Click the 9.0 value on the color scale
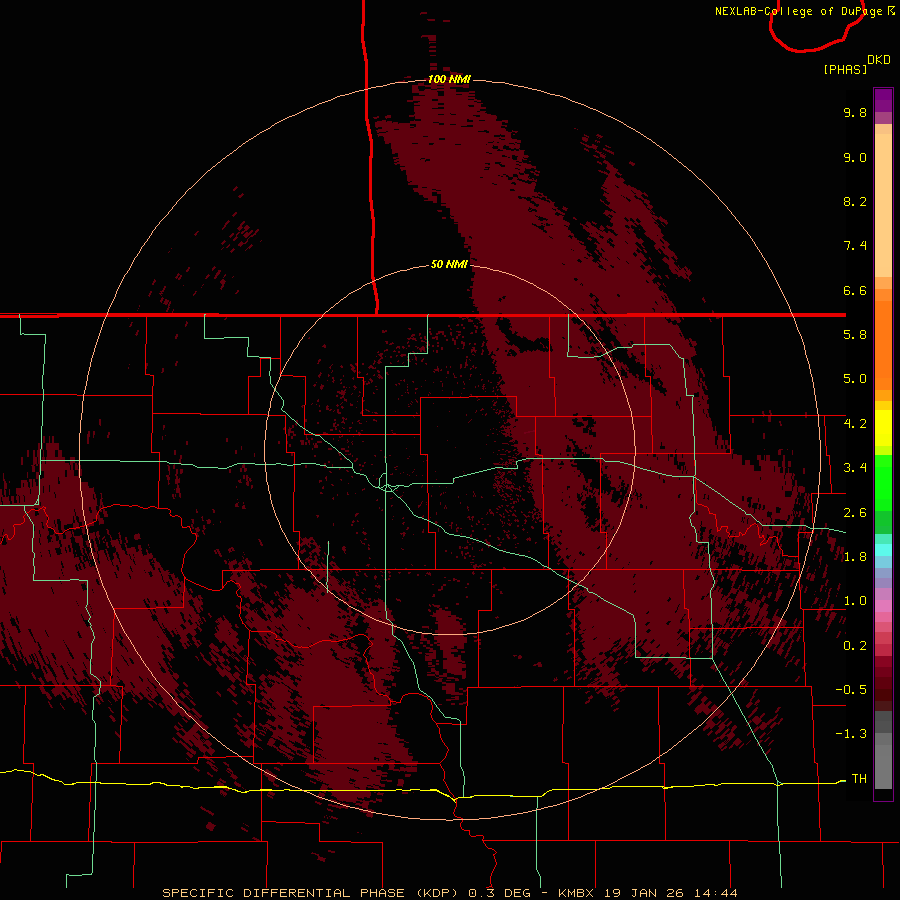This screenshot has width=900, height=900. coord(855,157)
